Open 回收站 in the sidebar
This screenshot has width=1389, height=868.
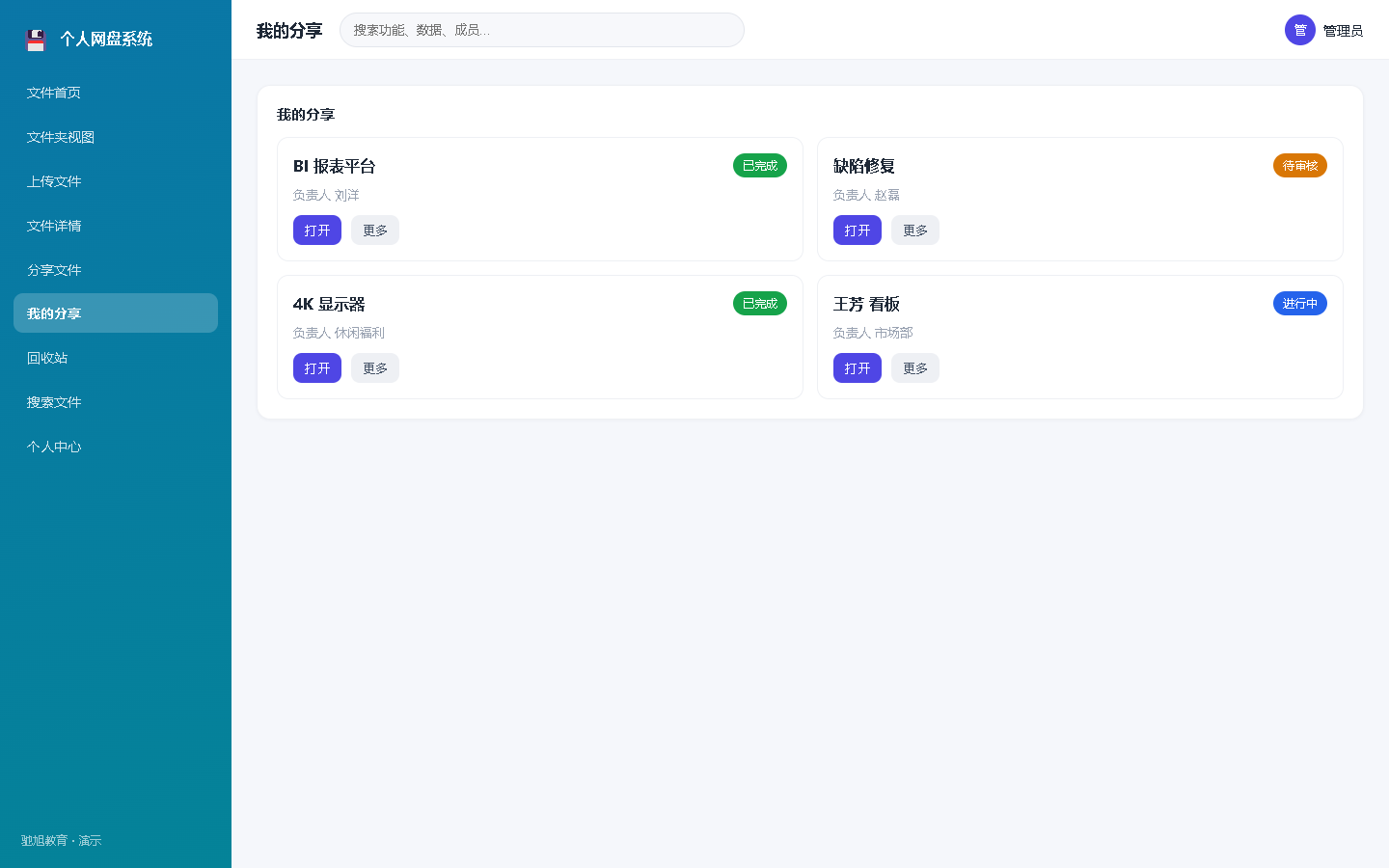[x=116, y=358]
